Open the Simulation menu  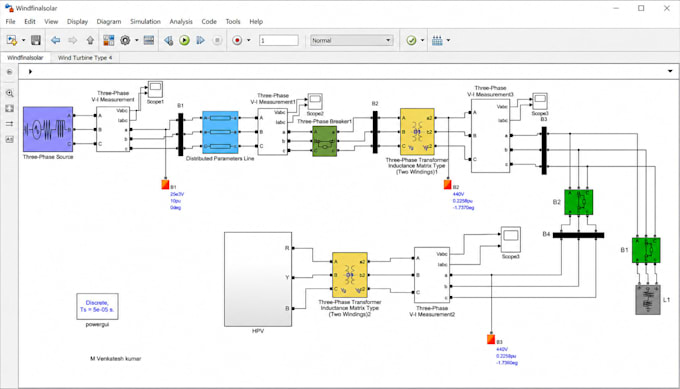pos(145,21)
